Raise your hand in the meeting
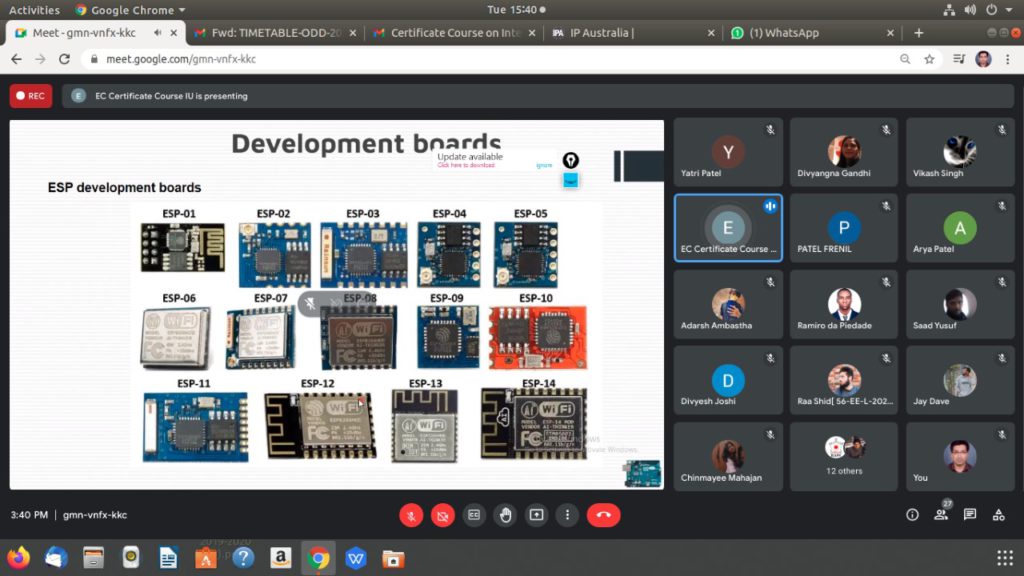 pos(506,515)
